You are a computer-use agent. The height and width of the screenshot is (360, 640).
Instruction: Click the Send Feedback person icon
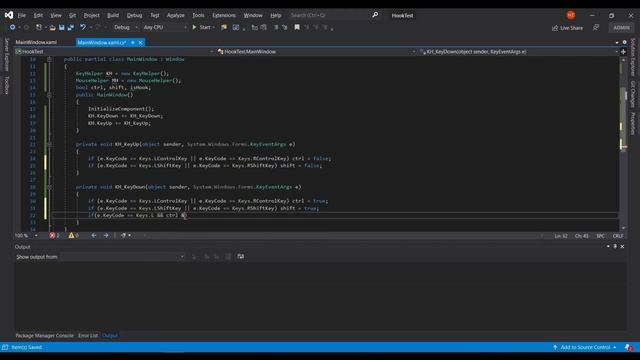coord(596,27)
